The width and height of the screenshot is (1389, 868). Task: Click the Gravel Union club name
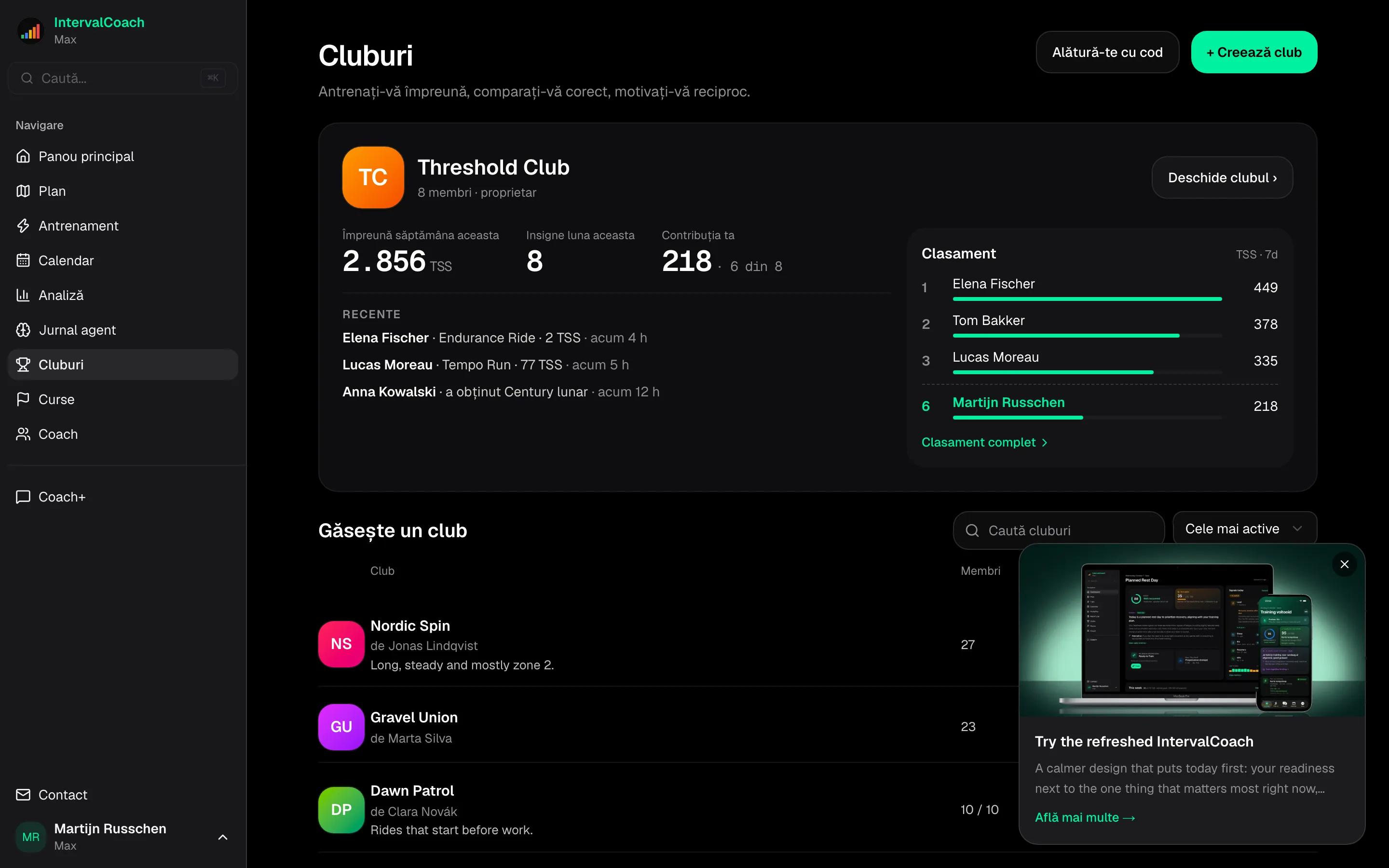click(x=414, y=717)
